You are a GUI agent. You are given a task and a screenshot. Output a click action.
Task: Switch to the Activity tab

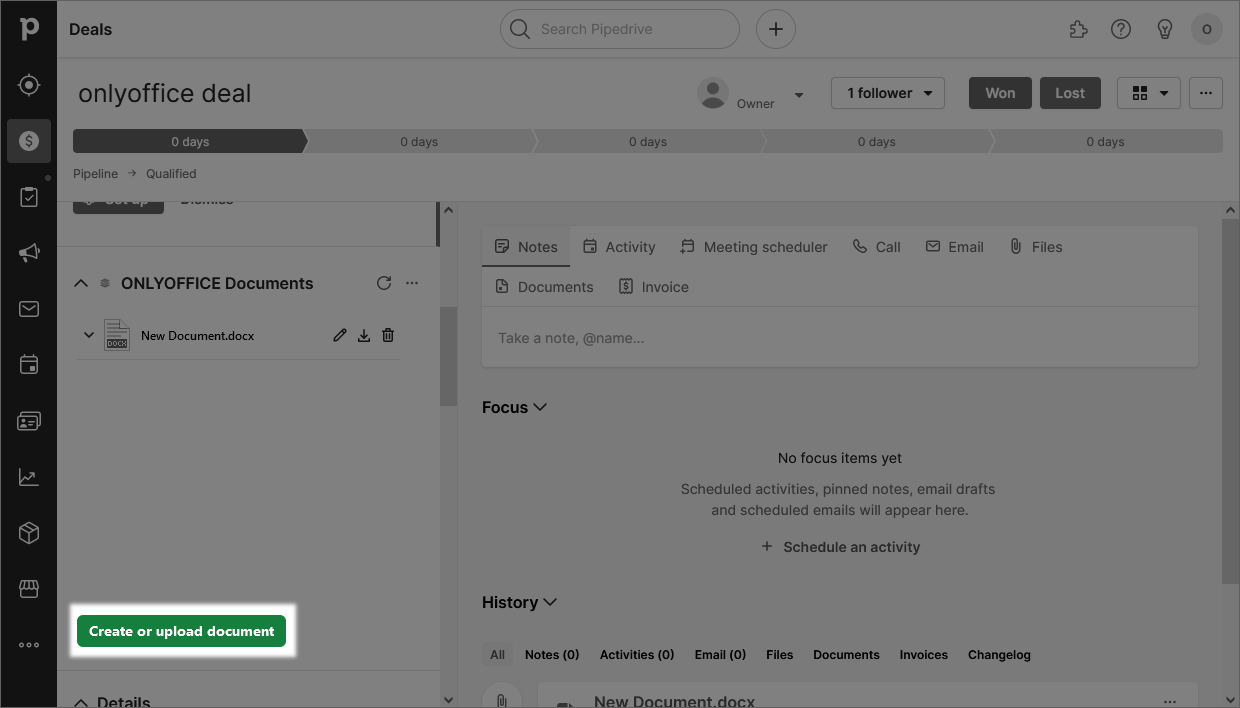619,246
